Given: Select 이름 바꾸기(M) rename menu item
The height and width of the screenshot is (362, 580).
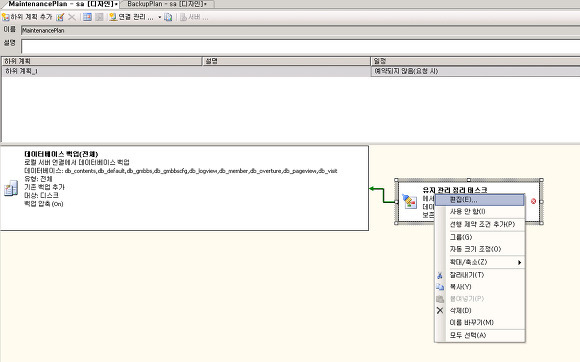Looking at the screenshot, I should click(x=480, y=322).
